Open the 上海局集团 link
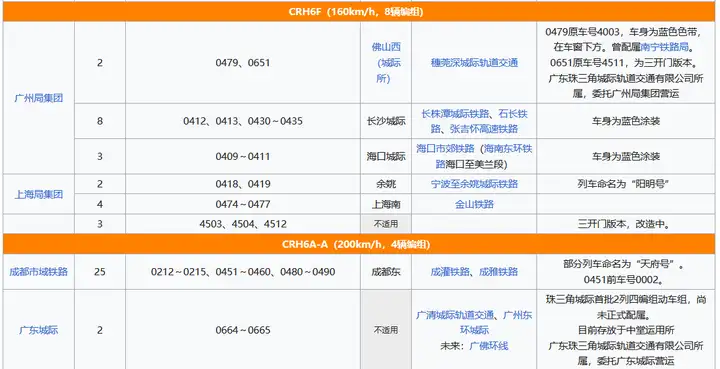 tap(39, 194)
